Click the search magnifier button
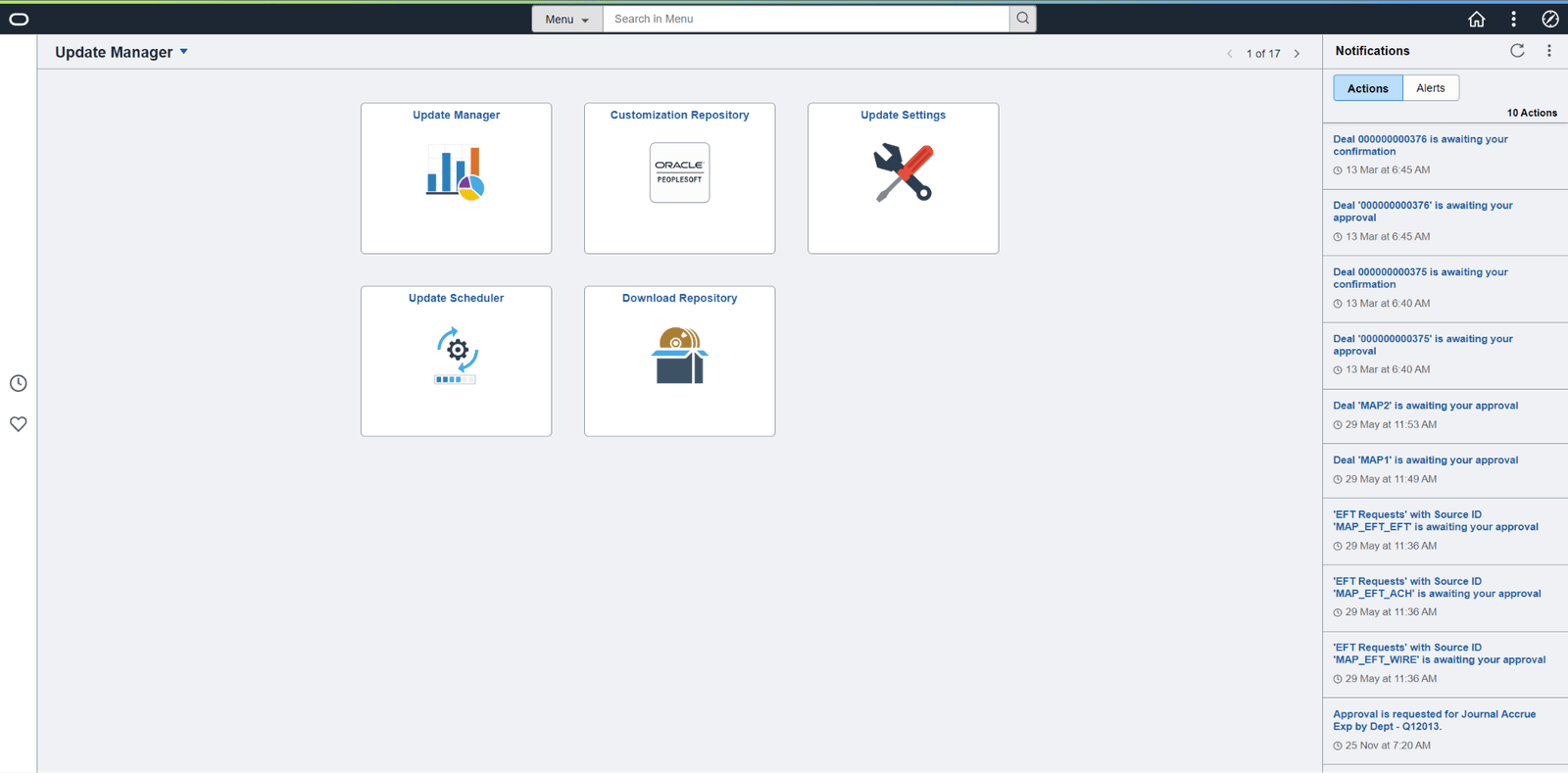 (x=1022, y=19)
